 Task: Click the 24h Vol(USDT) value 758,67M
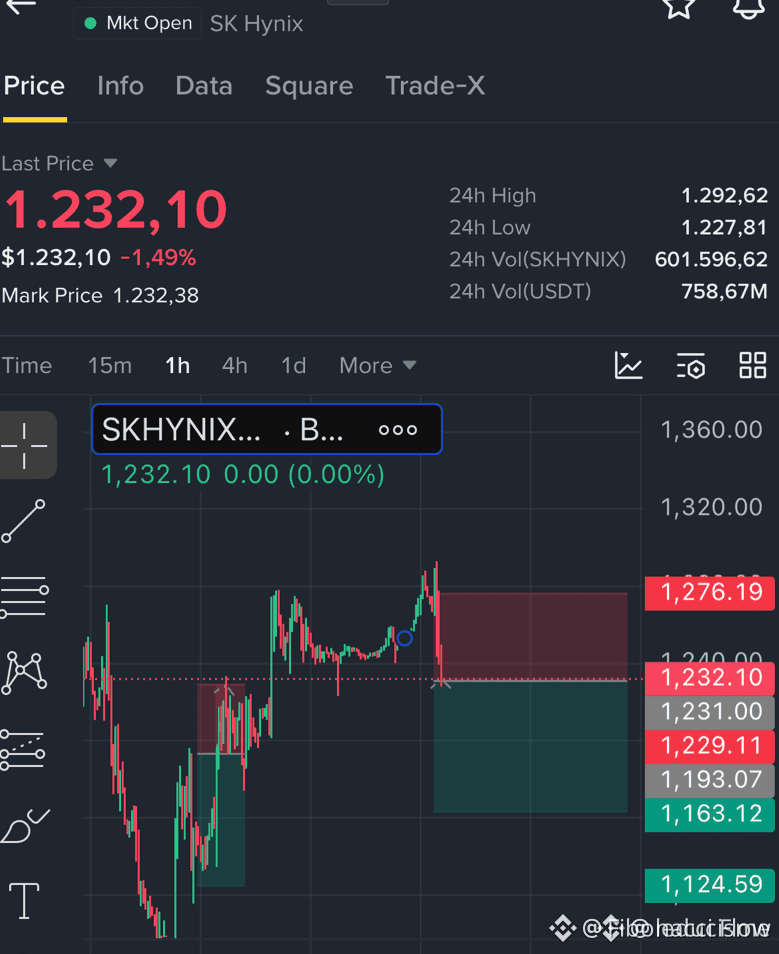point(724,291)
